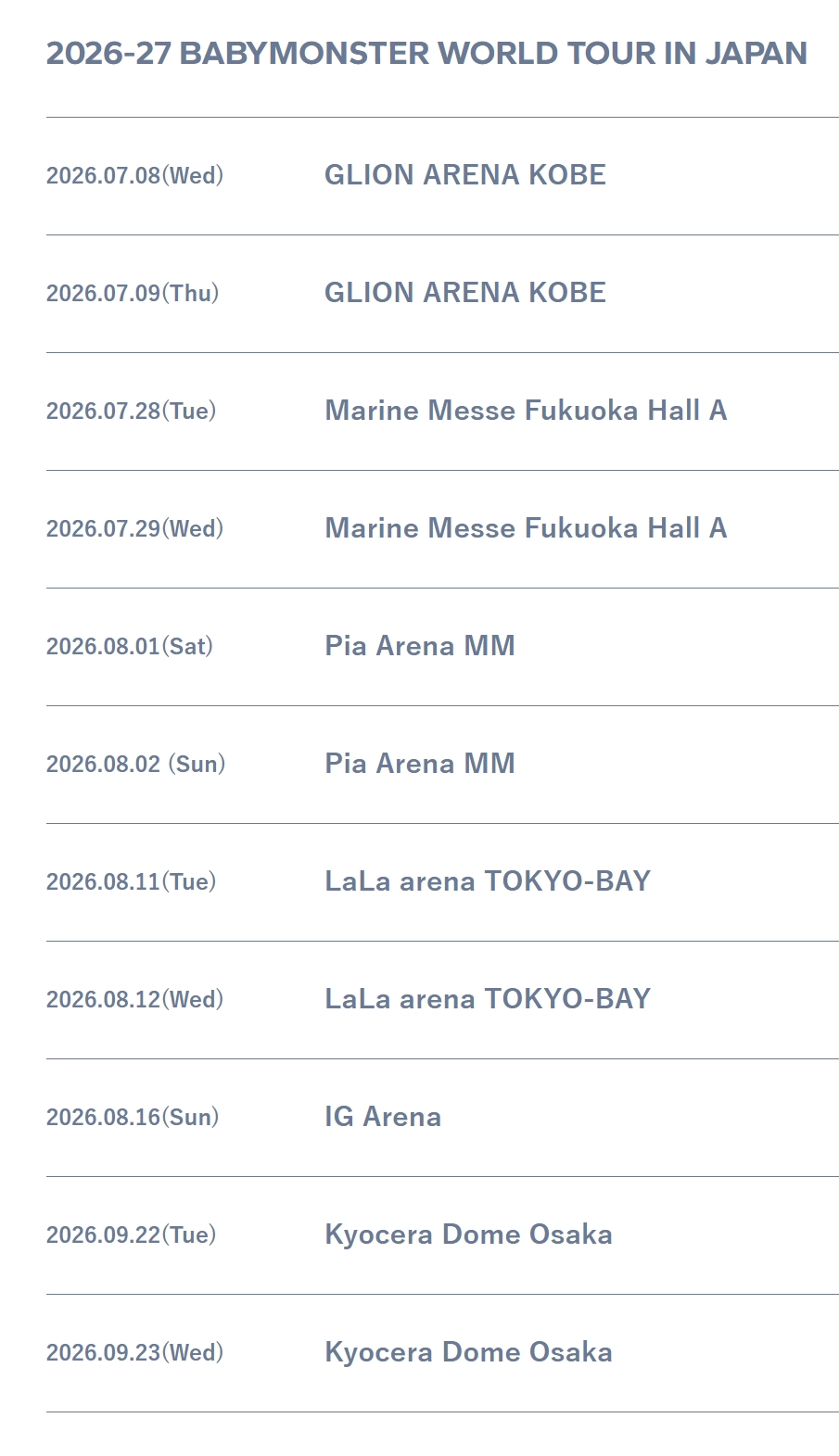The height and width of the screenshot is (1456, 839).
Task: Click the 2026.08.02 (Sun) date
Action: point(136,765)
